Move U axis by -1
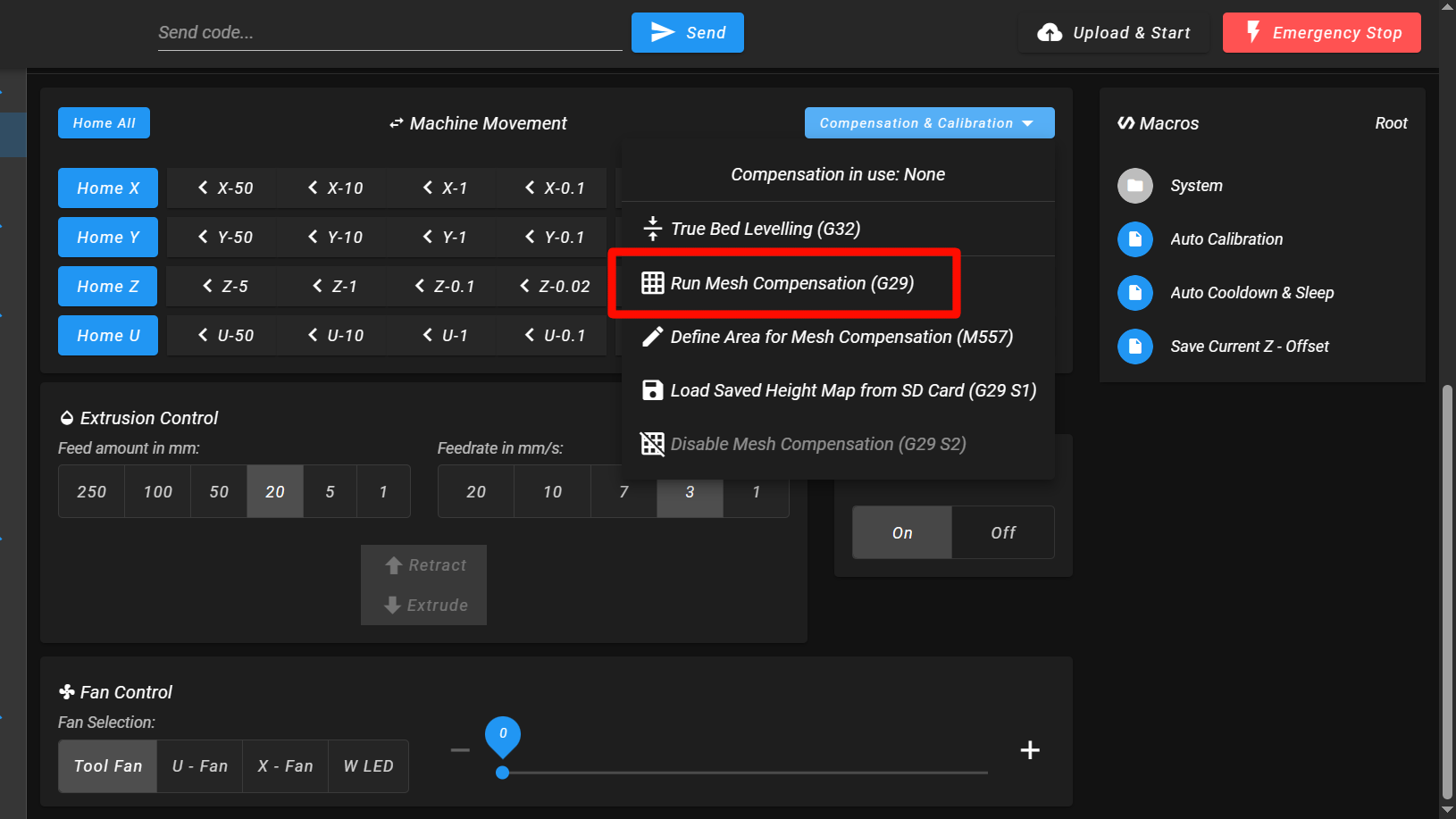The height and width of the screenshot is (819, 1456). point(445,336)
